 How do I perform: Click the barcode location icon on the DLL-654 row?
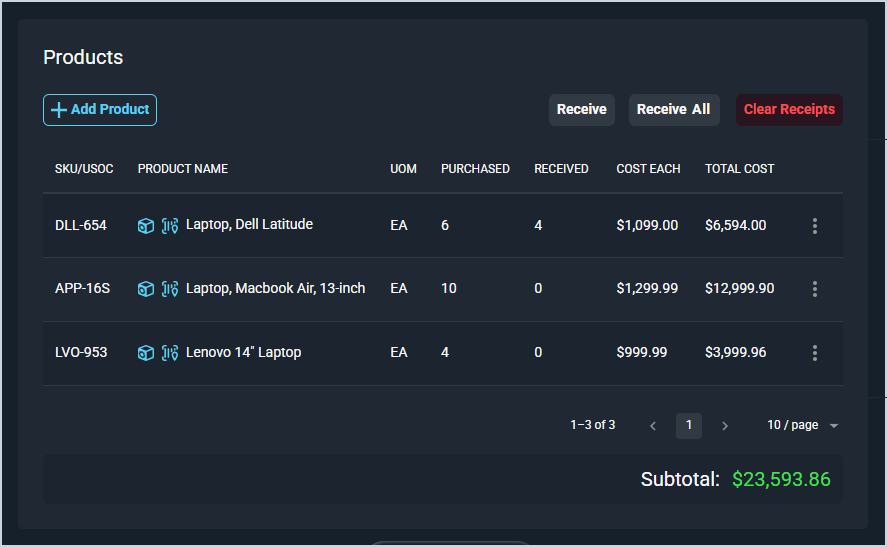coord(170,226)
